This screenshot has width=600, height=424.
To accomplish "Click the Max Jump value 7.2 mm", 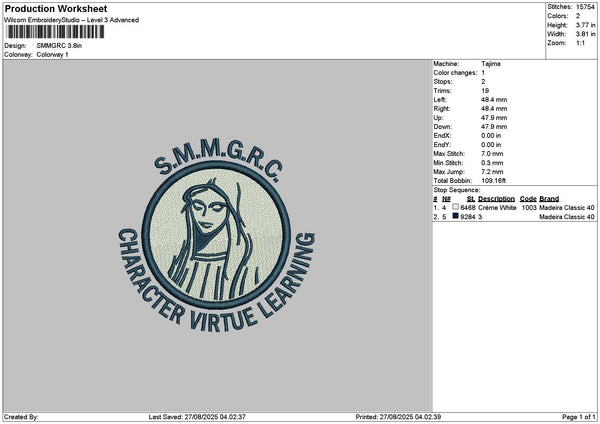I will (x=492, y=172).
